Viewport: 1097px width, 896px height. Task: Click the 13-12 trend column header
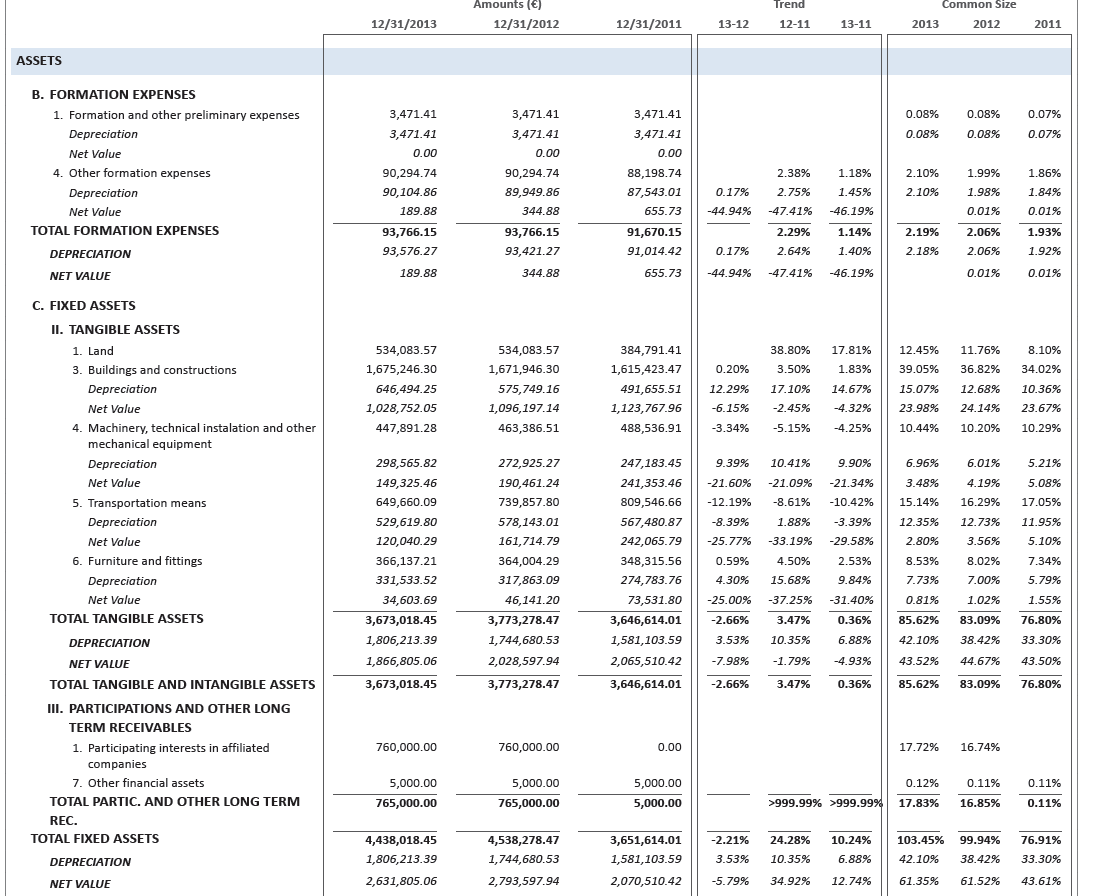click(x=733, y=24)
